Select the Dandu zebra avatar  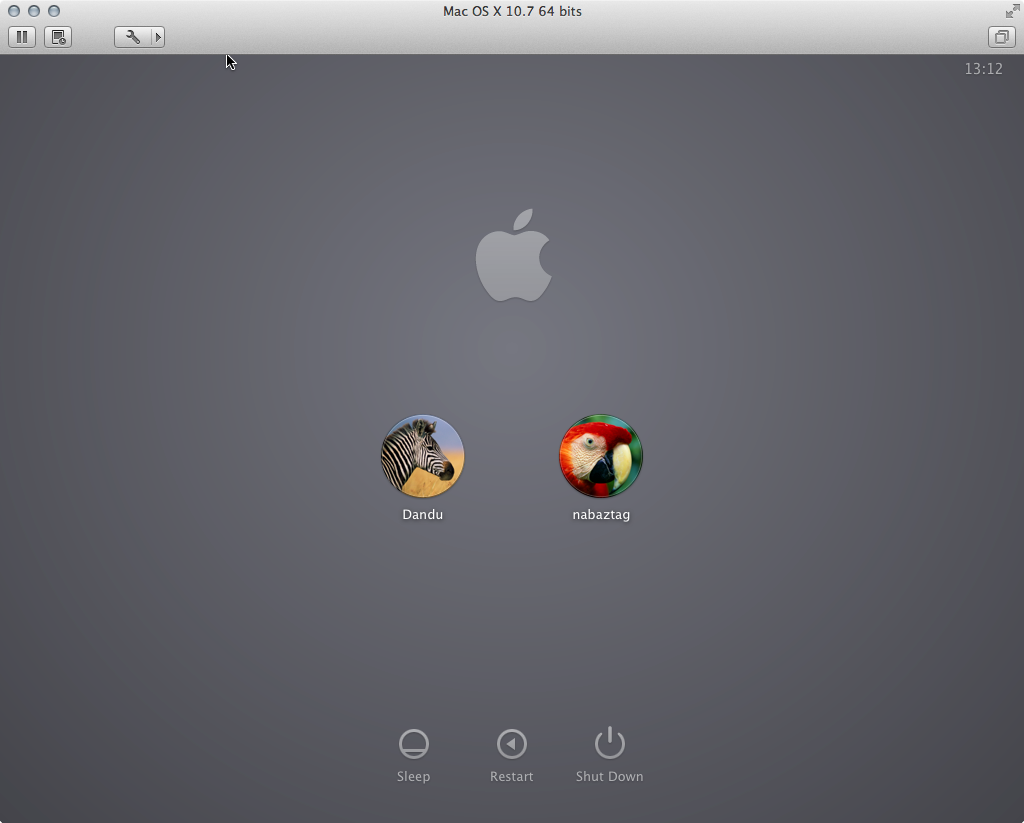coord(422,456)
